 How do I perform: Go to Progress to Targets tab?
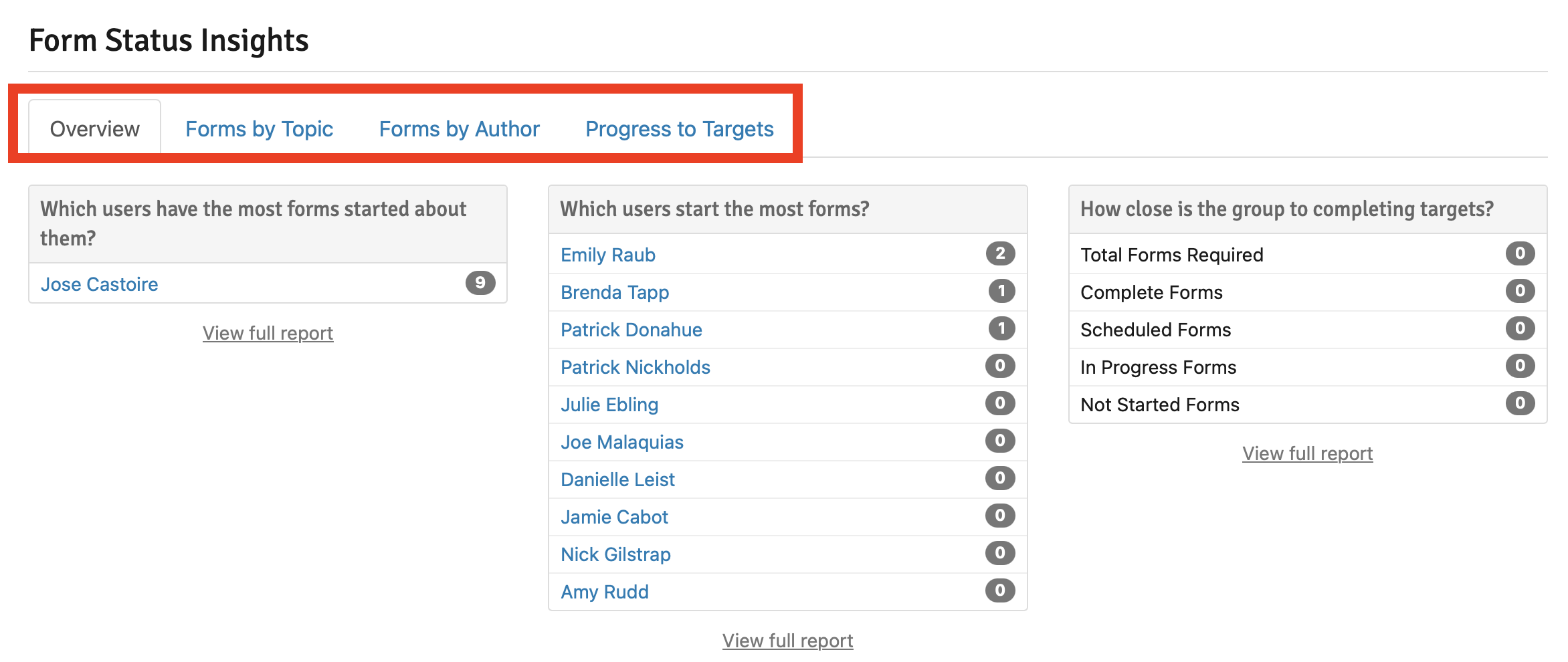click(679, 129)
